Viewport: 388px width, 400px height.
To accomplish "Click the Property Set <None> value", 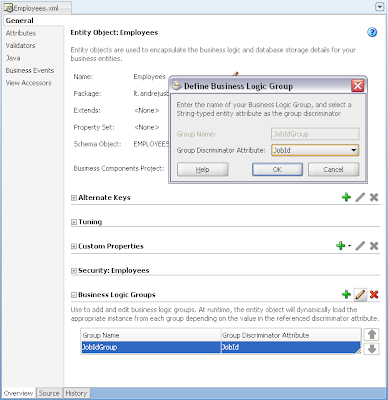I will (146, 127).
